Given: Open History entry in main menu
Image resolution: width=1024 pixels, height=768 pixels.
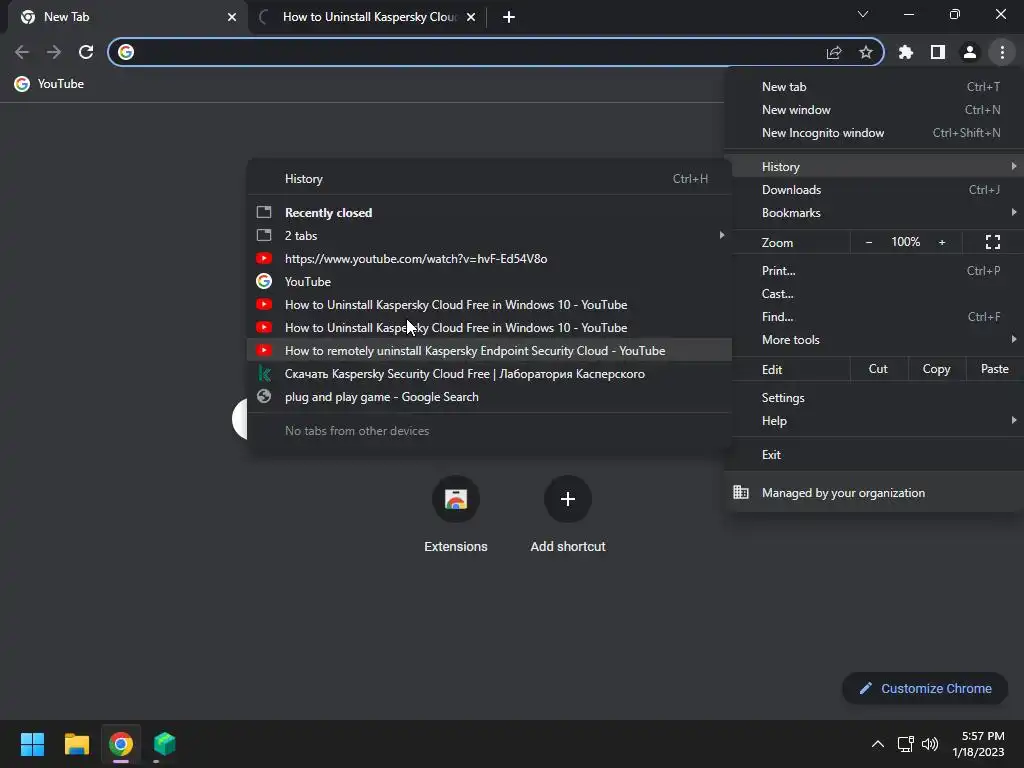Looking at the screenshot, I should 874,167.
